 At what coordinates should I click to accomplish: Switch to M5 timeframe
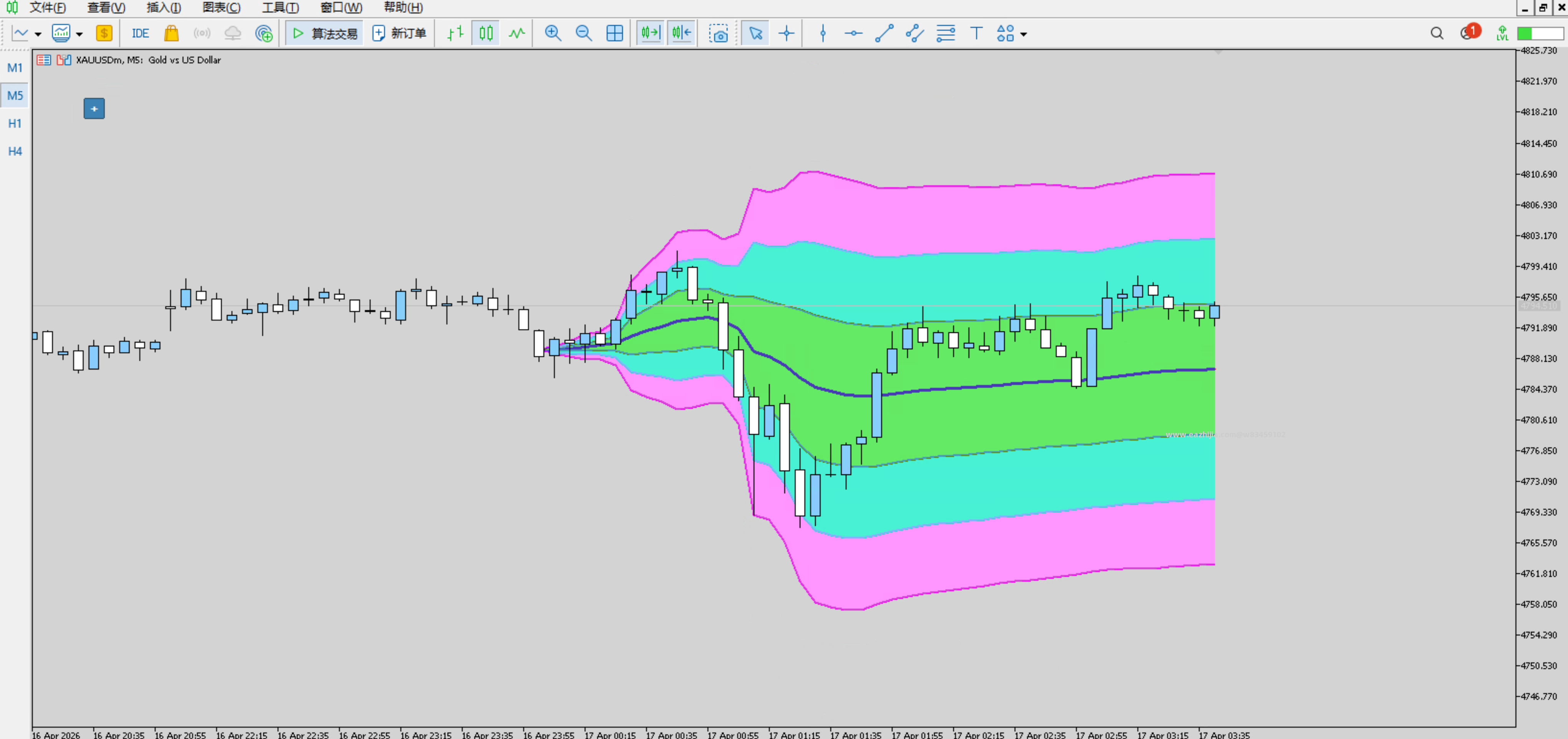tap(15, 96)
